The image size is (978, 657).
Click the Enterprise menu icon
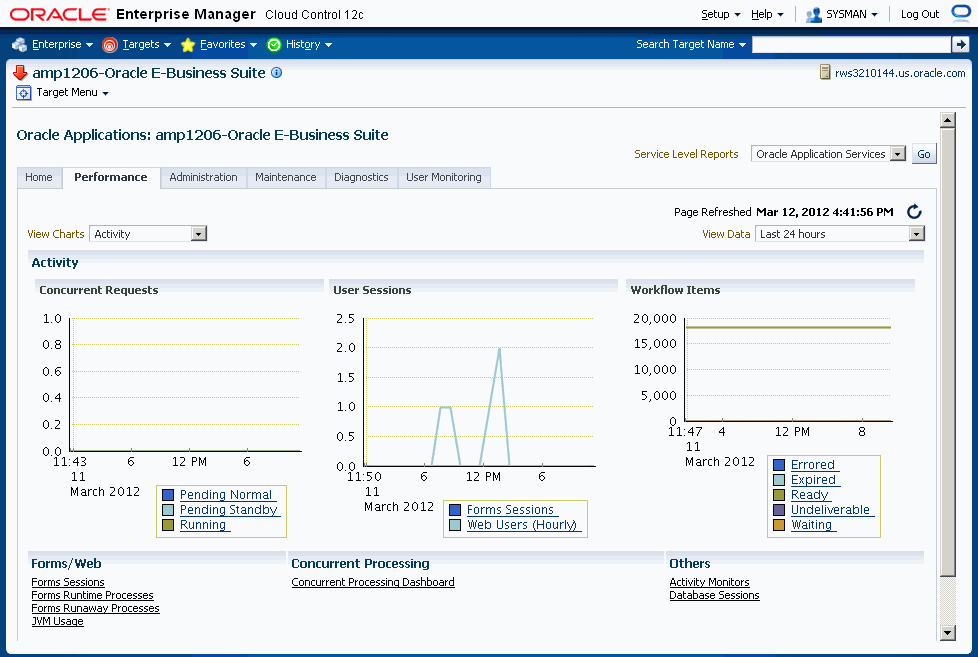pos(19,44)
